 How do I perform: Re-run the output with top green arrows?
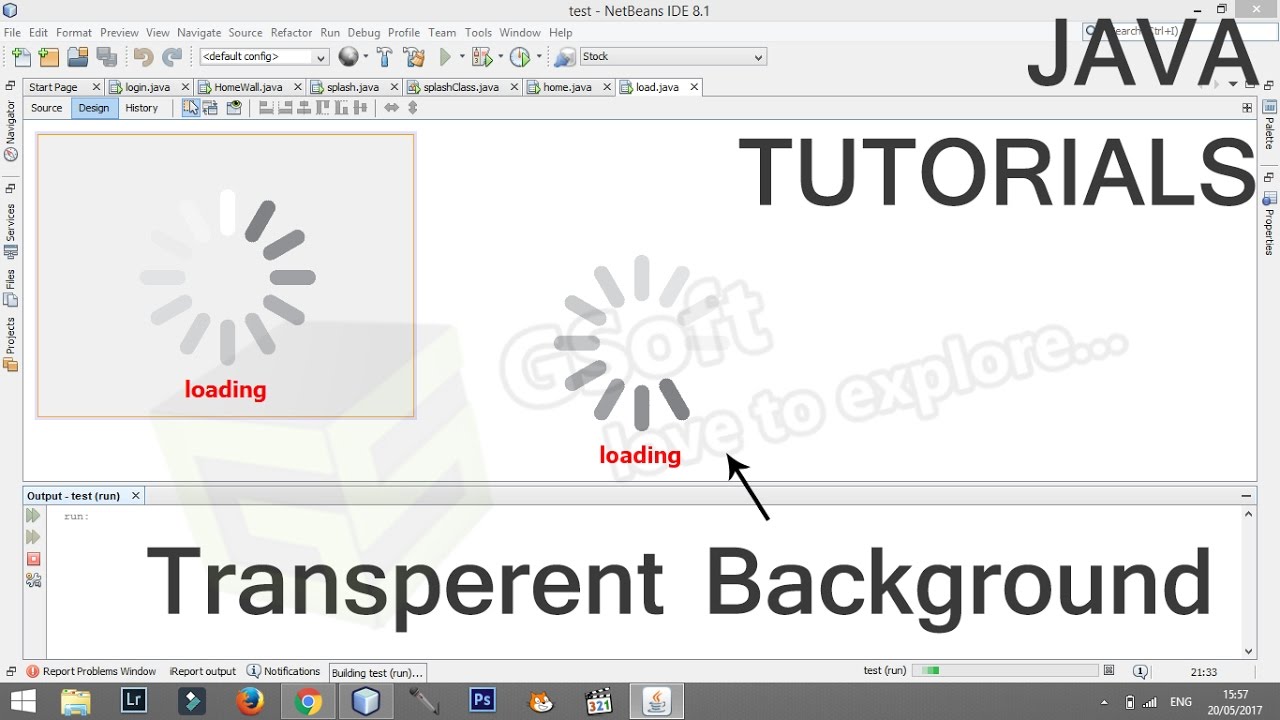click(33, 516)
